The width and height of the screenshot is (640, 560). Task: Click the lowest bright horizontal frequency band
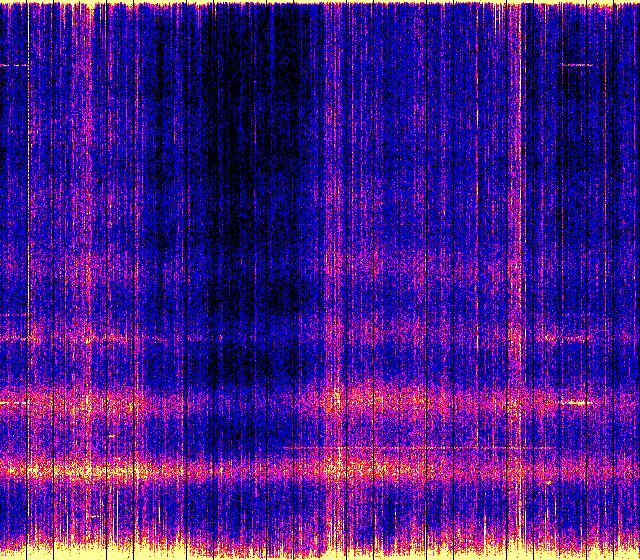320,468
